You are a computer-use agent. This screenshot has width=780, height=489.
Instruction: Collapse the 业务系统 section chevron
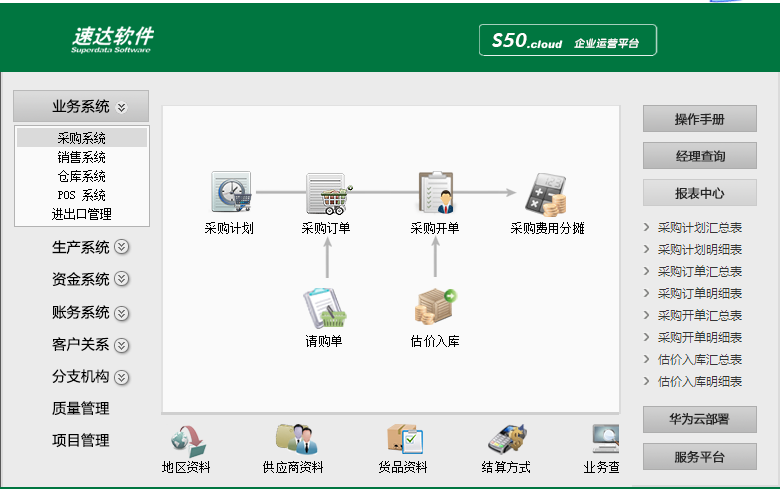point(121,107)
